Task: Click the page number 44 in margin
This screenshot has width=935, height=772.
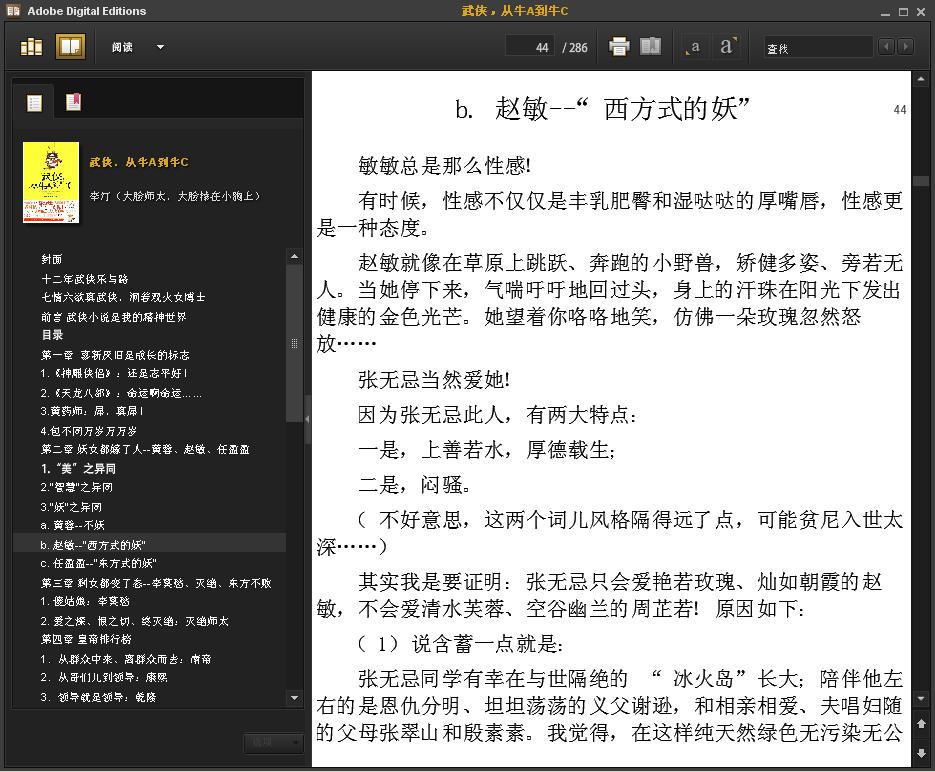Action: pyautogui.click(x=900, y=110)
